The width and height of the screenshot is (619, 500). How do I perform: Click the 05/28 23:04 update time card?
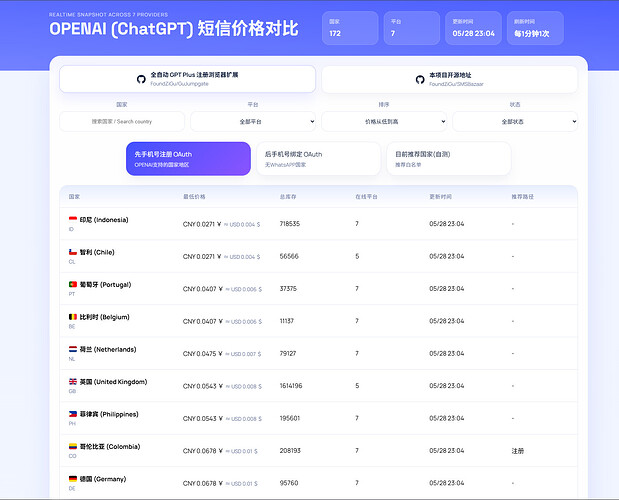coord(473,28)
